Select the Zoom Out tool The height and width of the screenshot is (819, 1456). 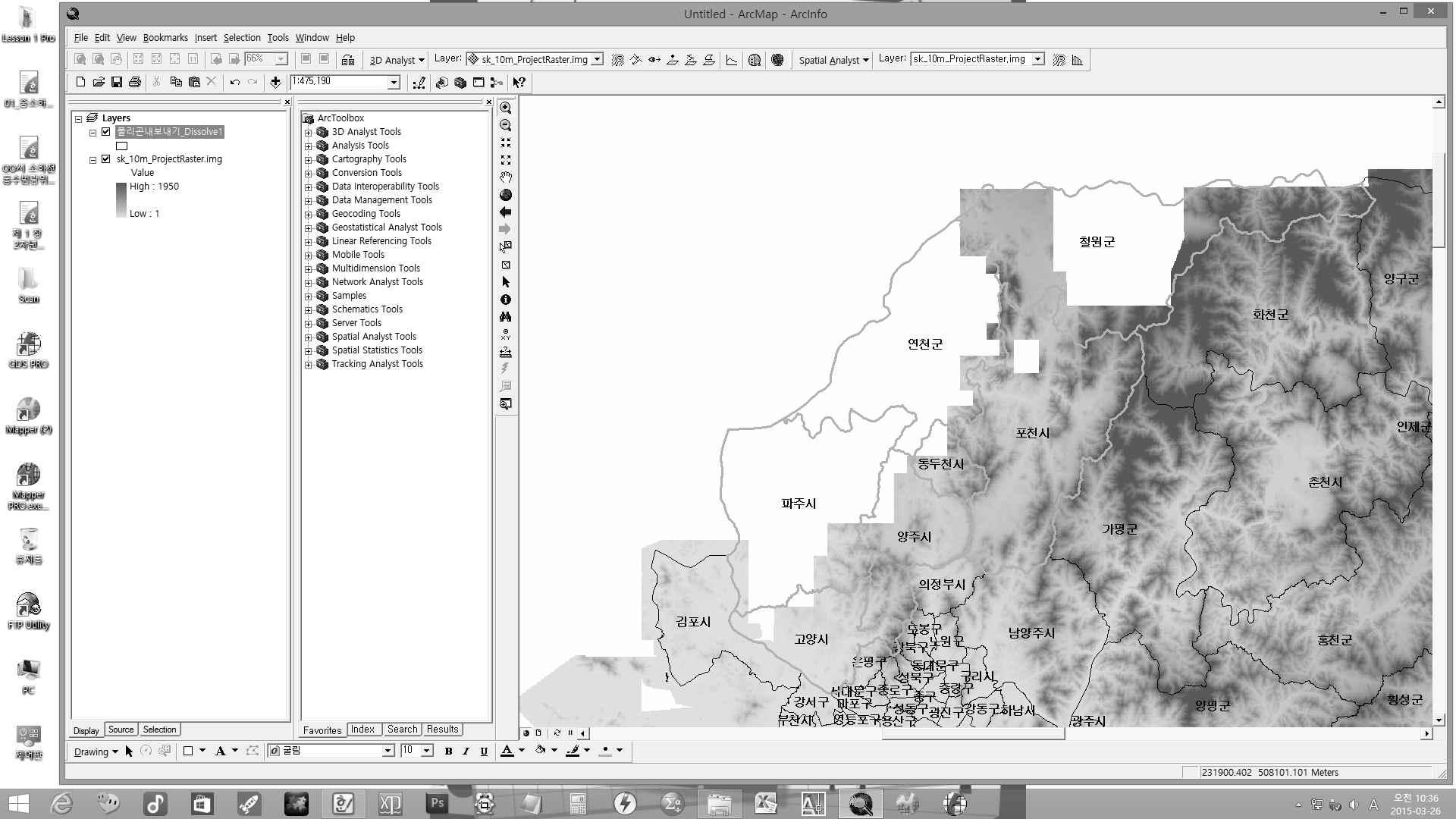506,126
